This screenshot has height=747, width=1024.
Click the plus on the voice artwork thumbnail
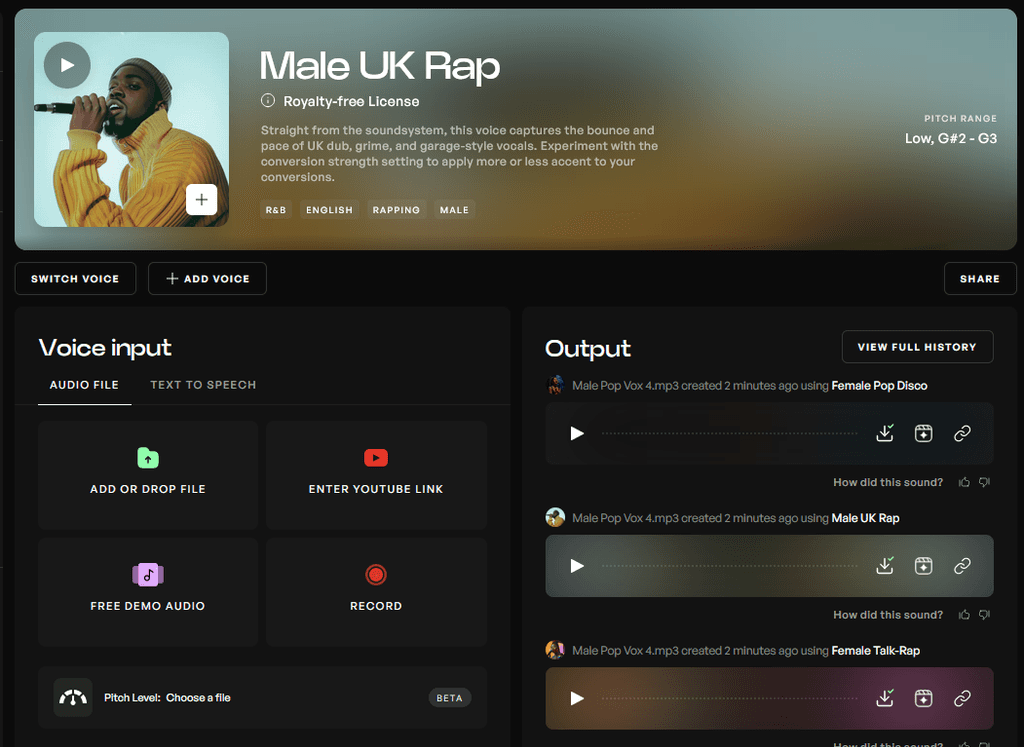click(x=201, y=199)
